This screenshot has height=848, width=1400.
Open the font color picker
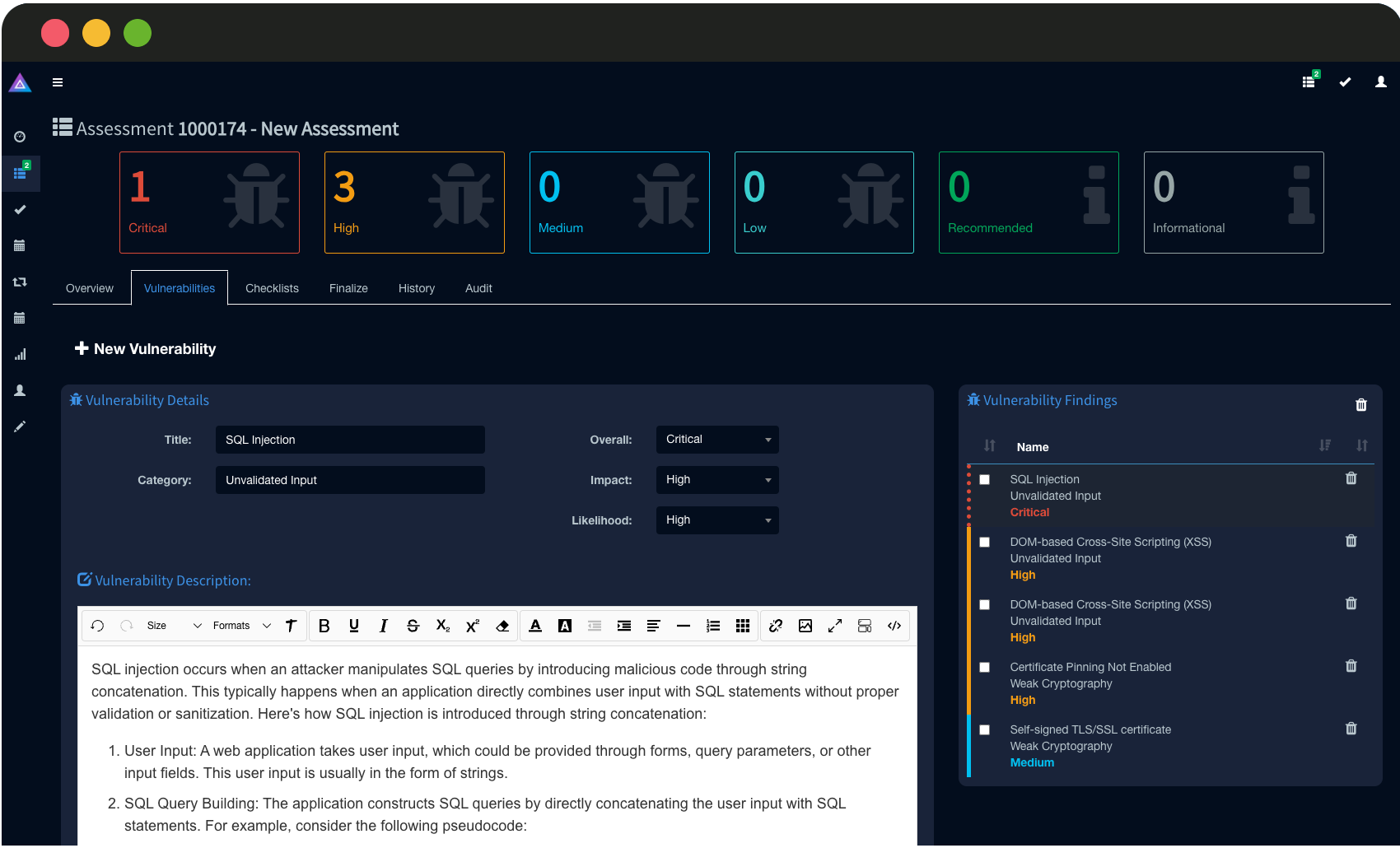coord(535,626)
